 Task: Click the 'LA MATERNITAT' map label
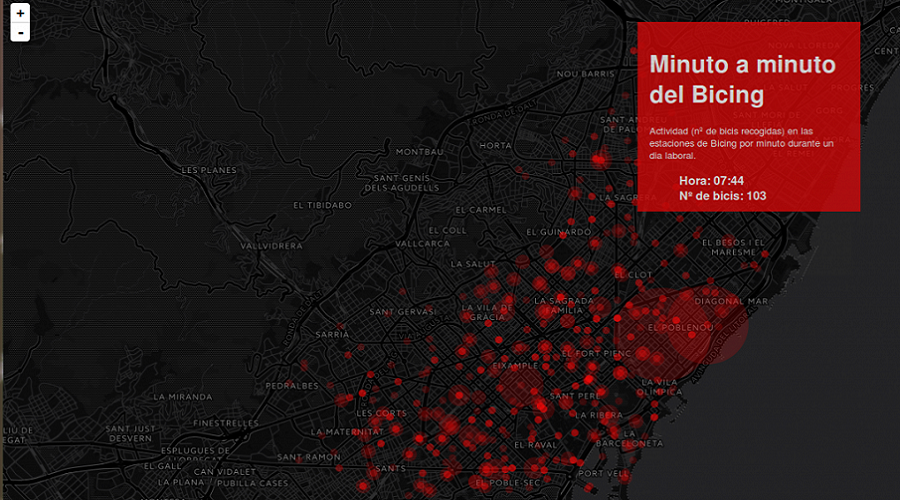click(x=347, y=432)
